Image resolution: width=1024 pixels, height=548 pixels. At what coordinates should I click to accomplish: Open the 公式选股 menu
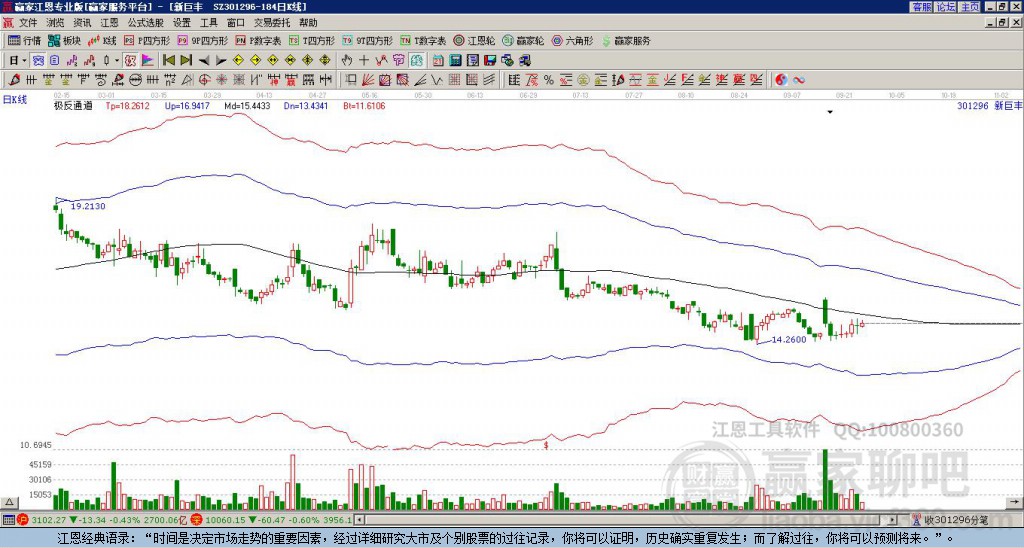tap(146, 23)
